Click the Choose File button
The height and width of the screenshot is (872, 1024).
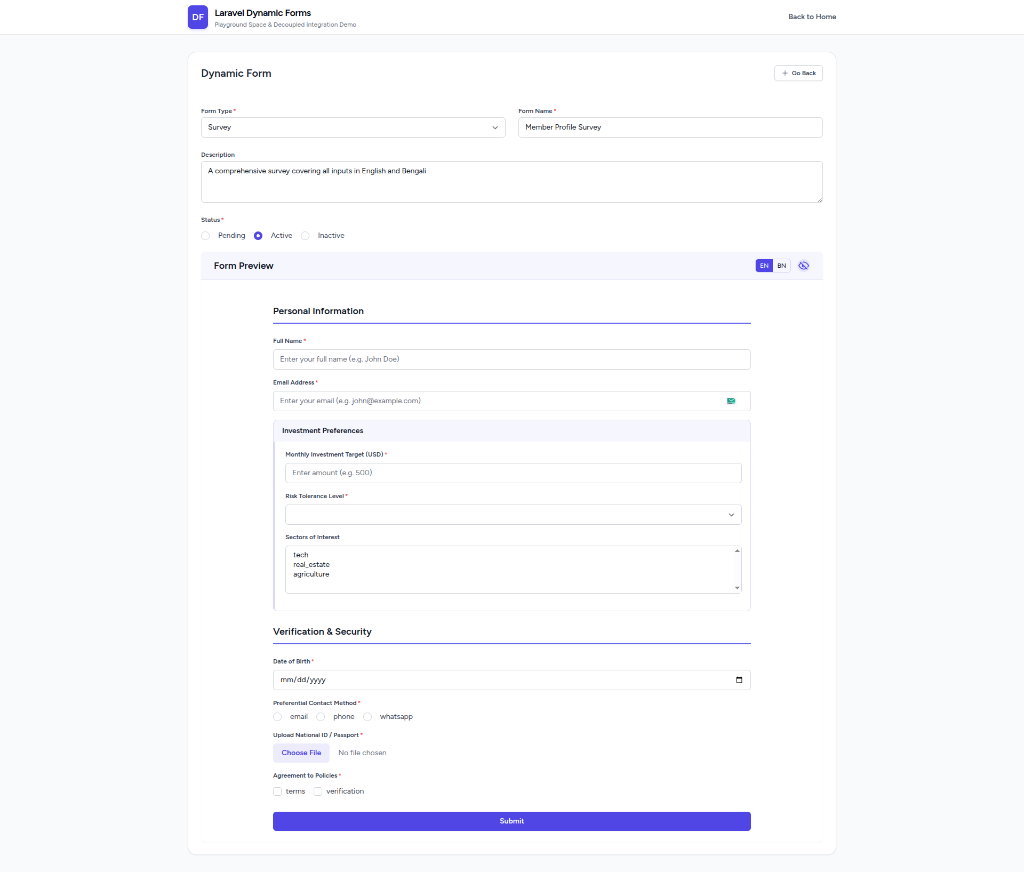301,753
